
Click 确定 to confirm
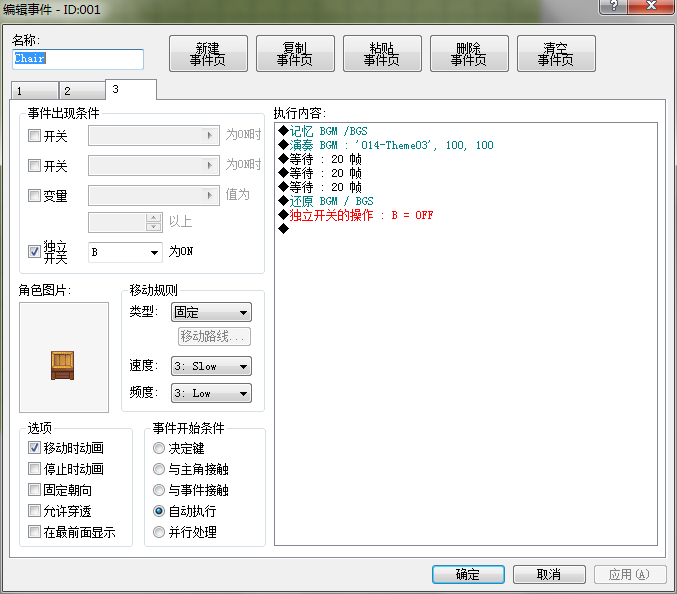(468, 575)
